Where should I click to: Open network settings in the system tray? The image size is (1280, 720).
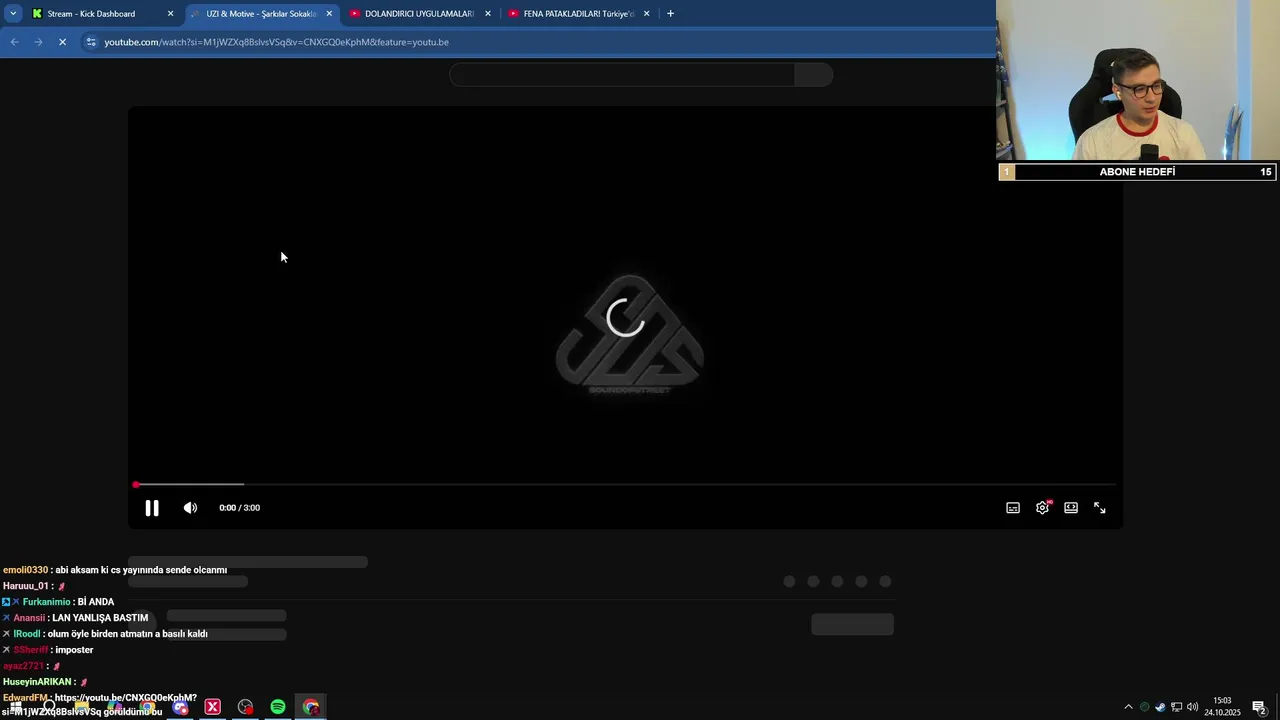pyautogui.click(x=1176, y=707)
